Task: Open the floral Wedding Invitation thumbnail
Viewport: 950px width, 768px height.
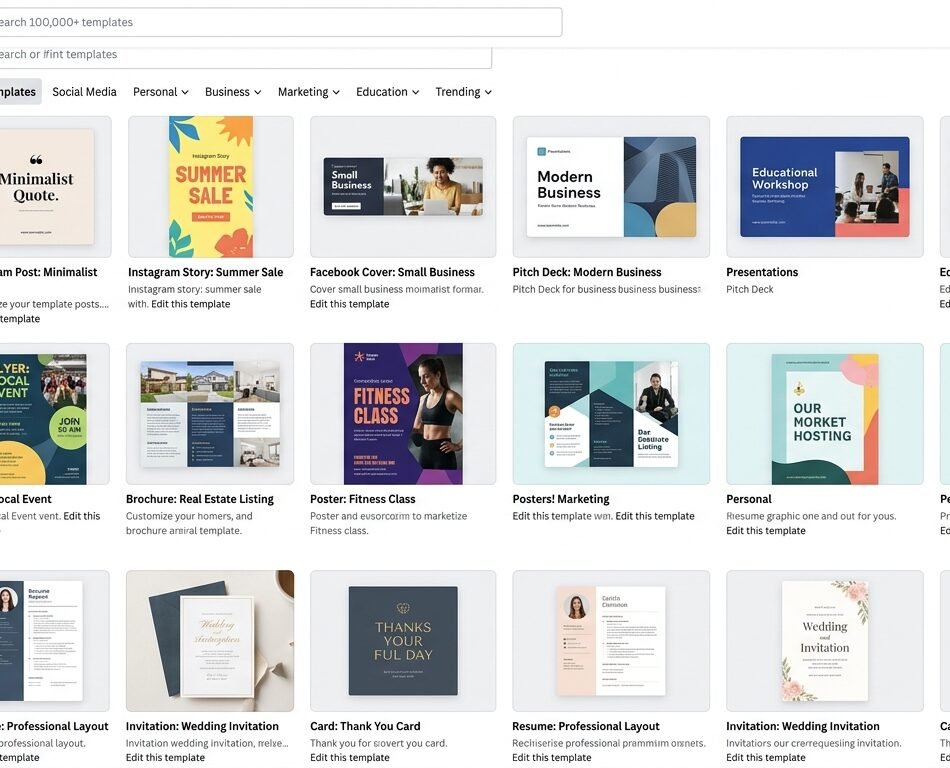Action: [x=825, y=641]
